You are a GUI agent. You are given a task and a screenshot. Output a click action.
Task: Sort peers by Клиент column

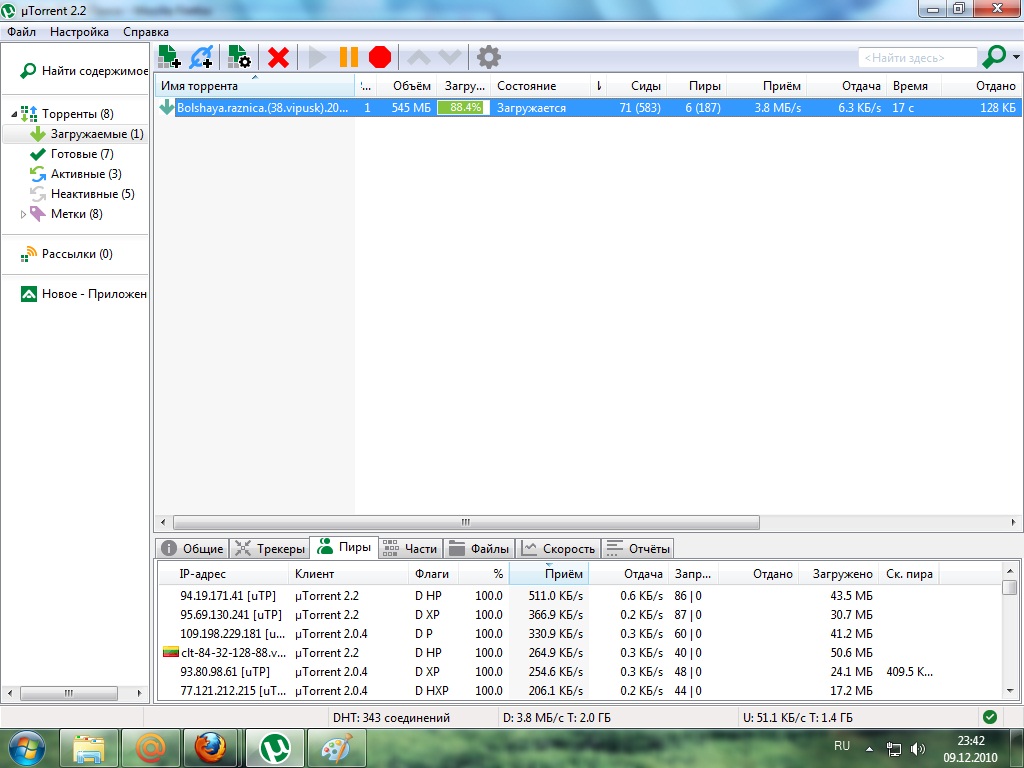point(348,574)
